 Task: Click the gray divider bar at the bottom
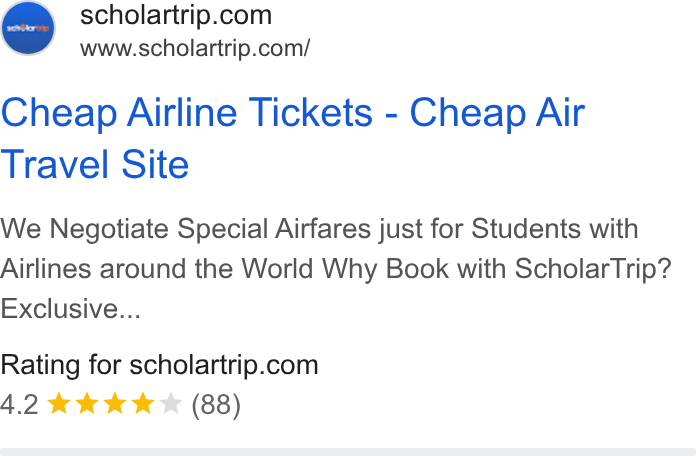[x=348, y=452]
